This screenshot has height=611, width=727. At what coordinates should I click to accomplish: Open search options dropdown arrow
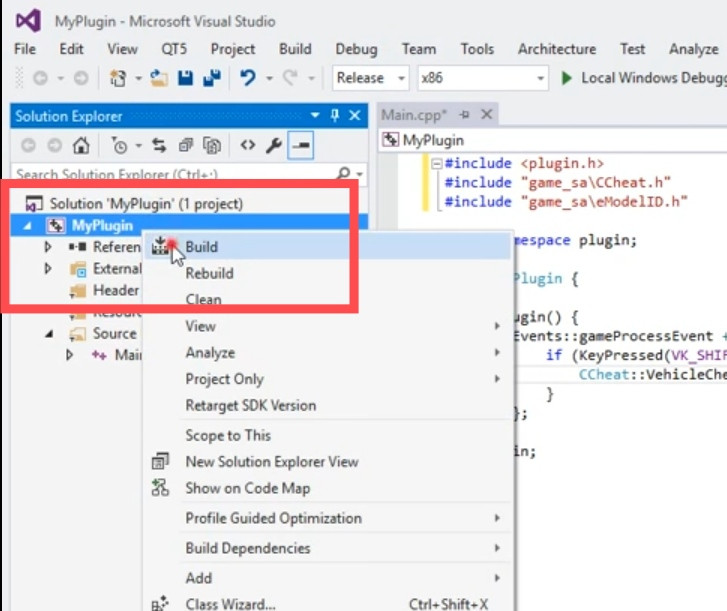tap(360, 174)
